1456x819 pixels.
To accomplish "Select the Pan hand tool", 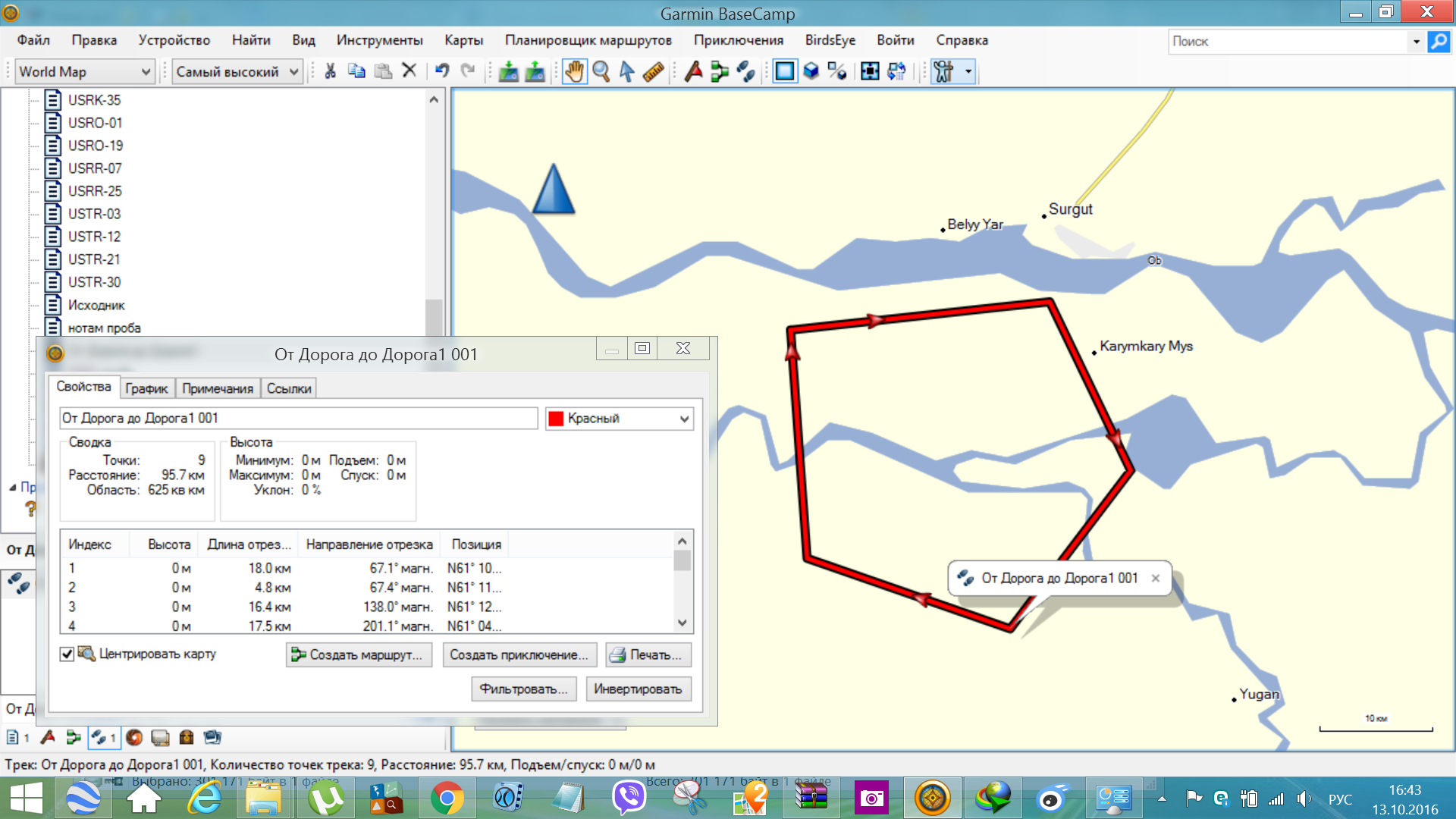I will coord(574,71).
